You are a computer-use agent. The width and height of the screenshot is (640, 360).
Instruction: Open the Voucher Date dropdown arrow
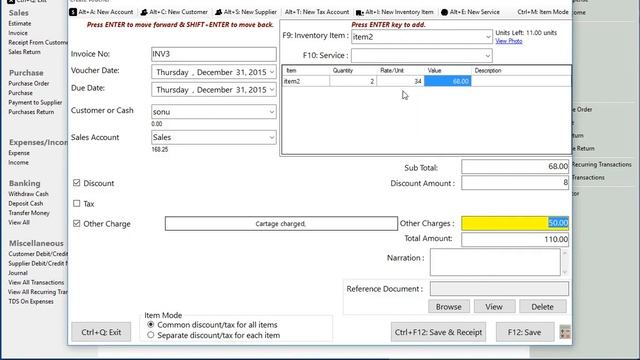point(272,72)
